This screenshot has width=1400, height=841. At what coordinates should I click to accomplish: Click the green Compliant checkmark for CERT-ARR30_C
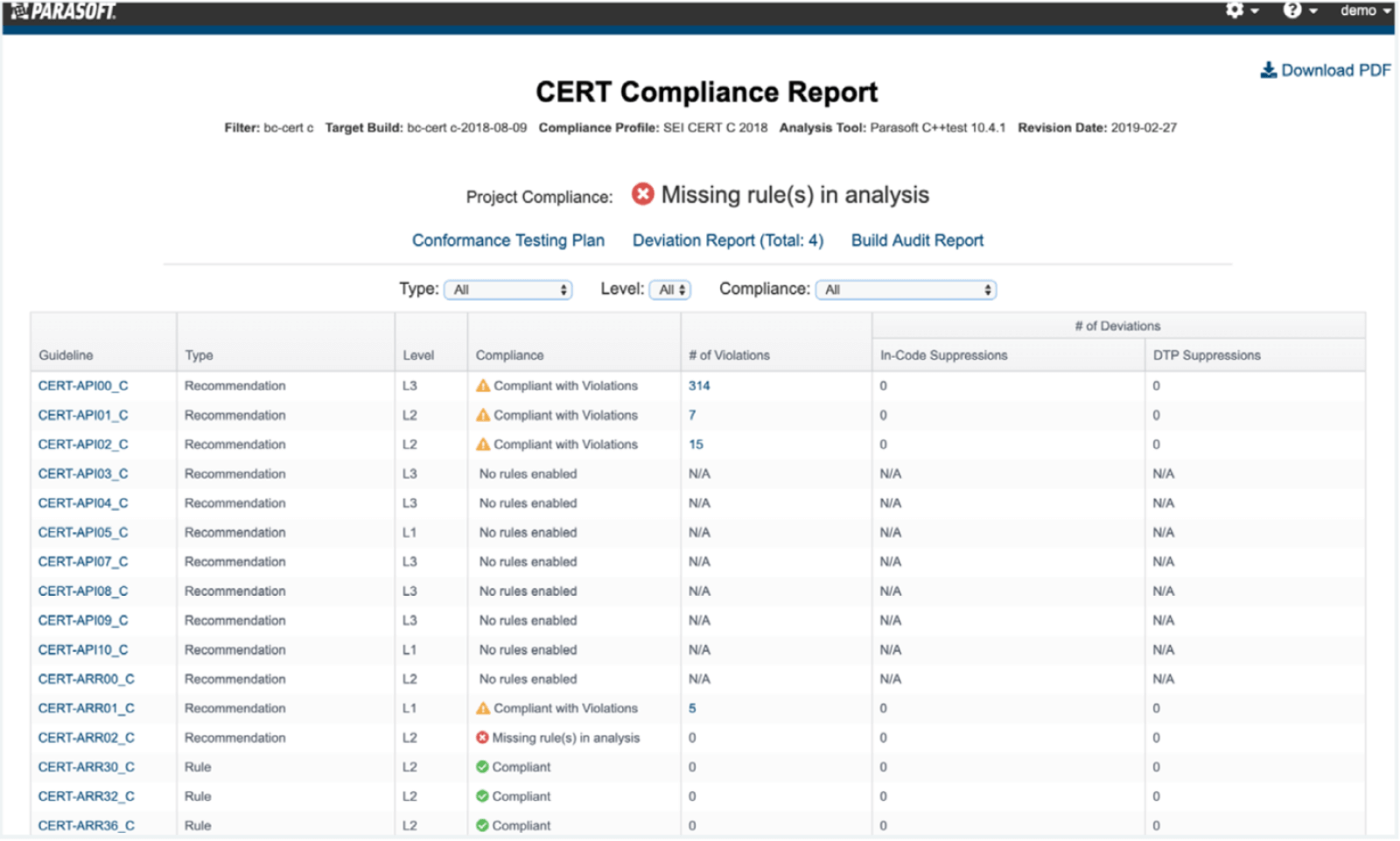point(483,767)
